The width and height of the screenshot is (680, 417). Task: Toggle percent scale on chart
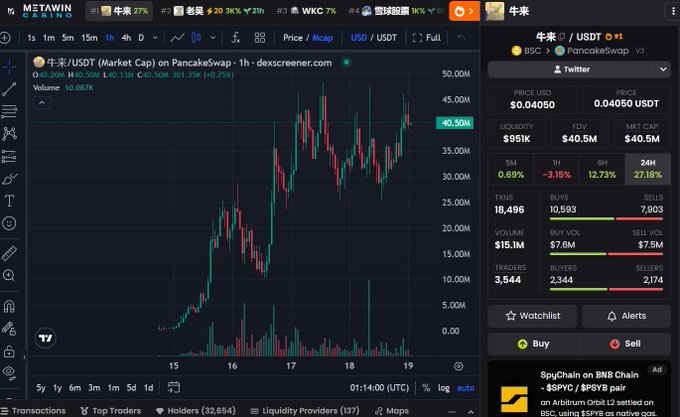point(426,388)
